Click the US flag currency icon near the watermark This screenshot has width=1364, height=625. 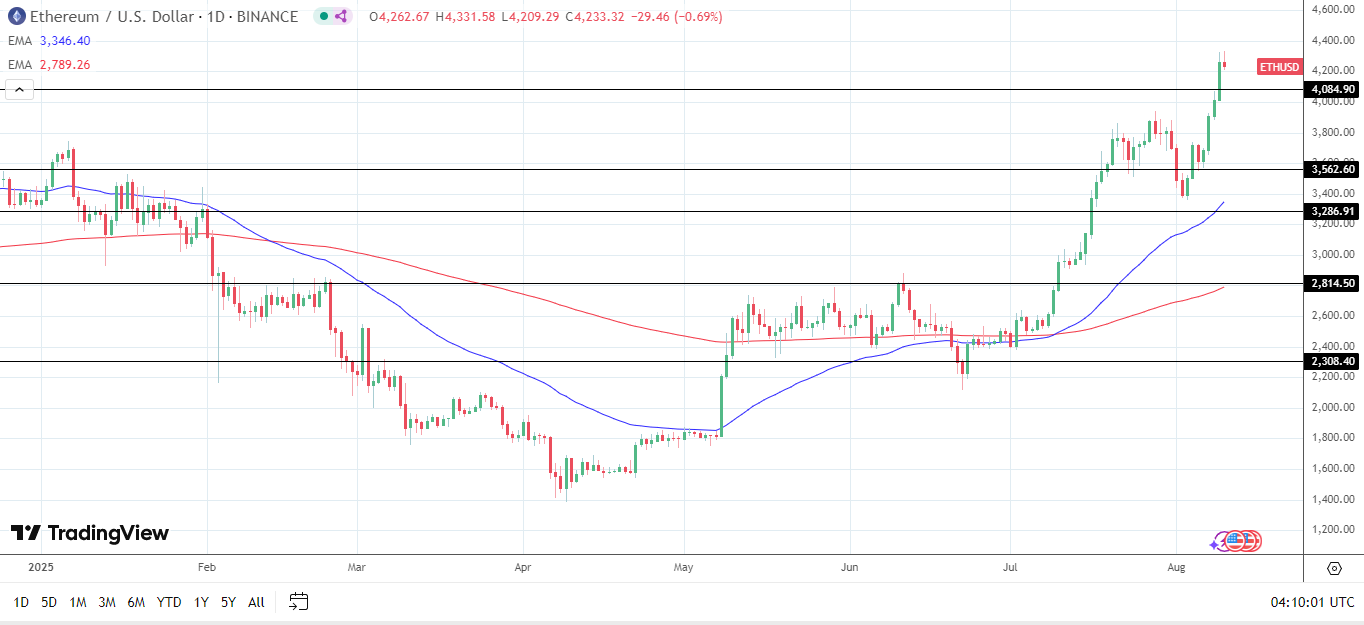coord(1235,541)
